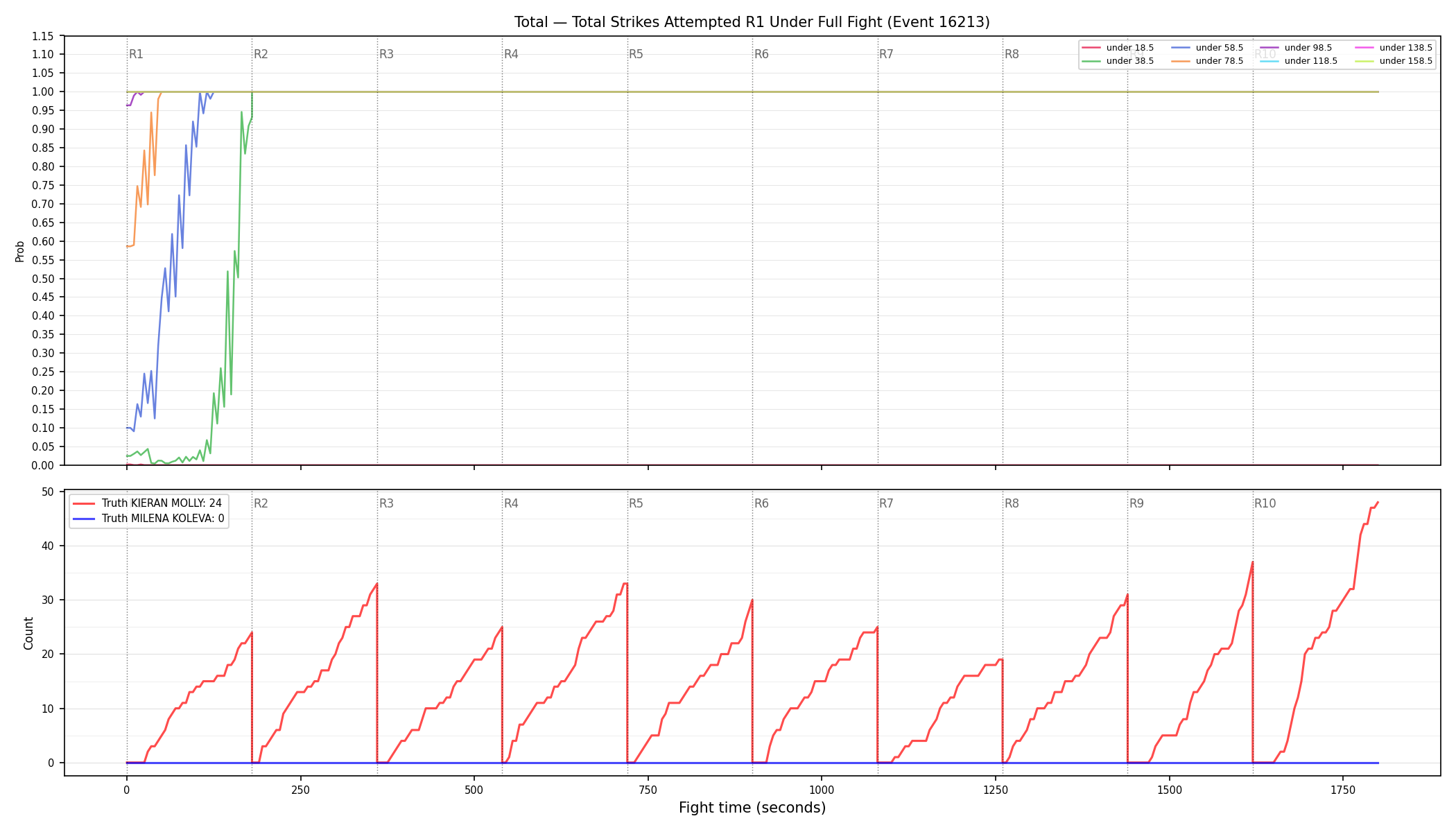Click the 750 tick label on the x-axis

(648, 790)
